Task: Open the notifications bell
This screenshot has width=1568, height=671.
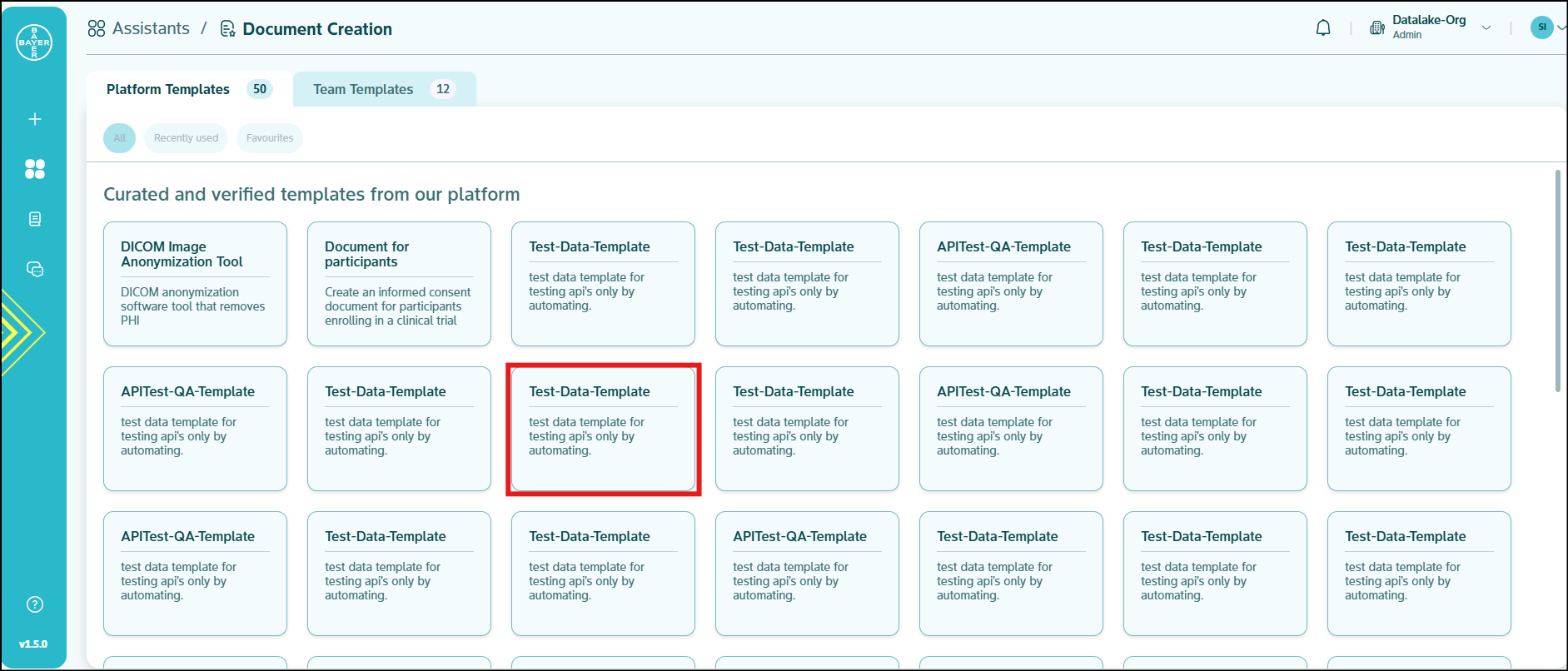Action: (x=1323, y=28)
